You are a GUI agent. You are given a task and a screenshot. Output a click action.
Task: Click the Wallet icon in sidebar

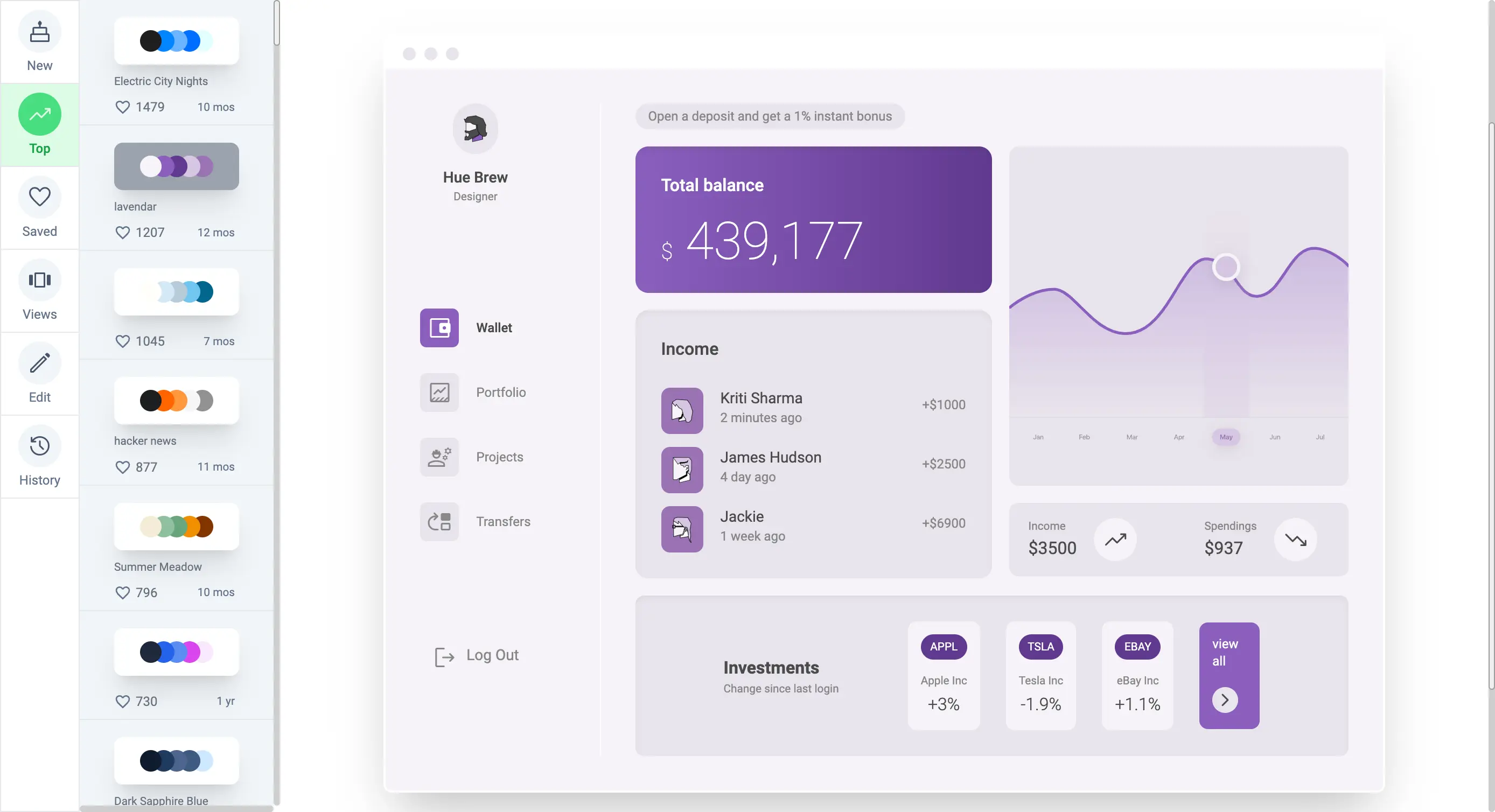(x=439, y=327)
